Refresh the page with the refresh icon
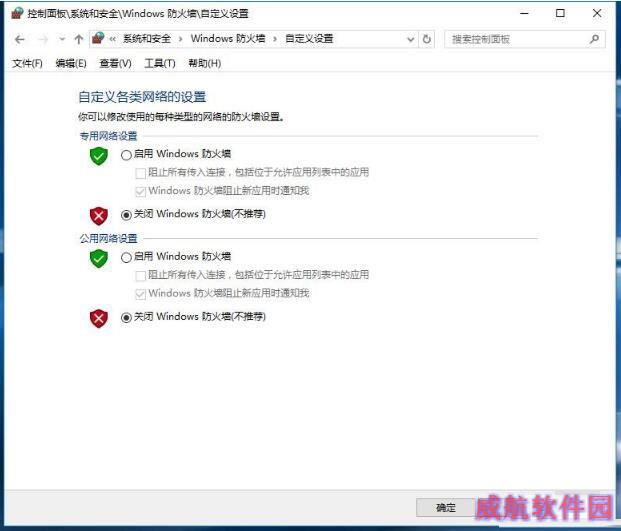621x531 pixels. (427, 39)
